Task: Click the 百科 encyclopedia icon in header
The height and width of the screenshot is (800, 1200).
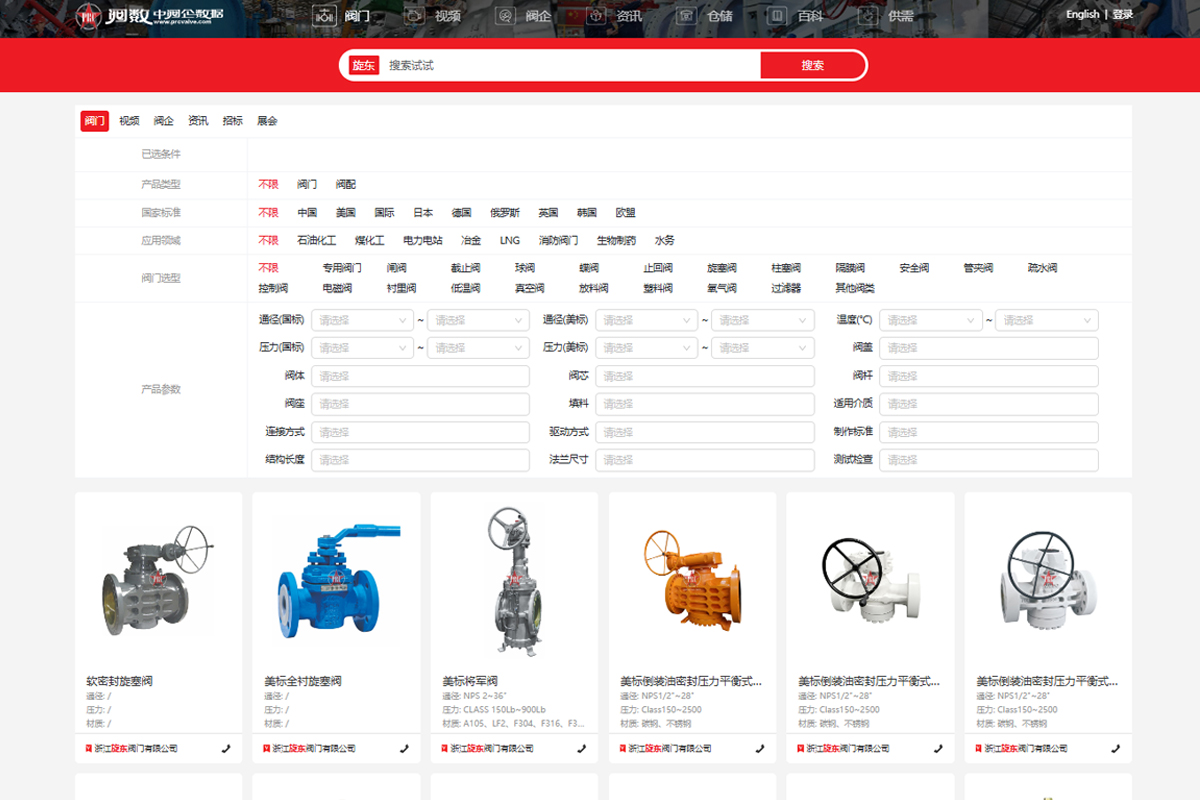Action: click(777, 16)
